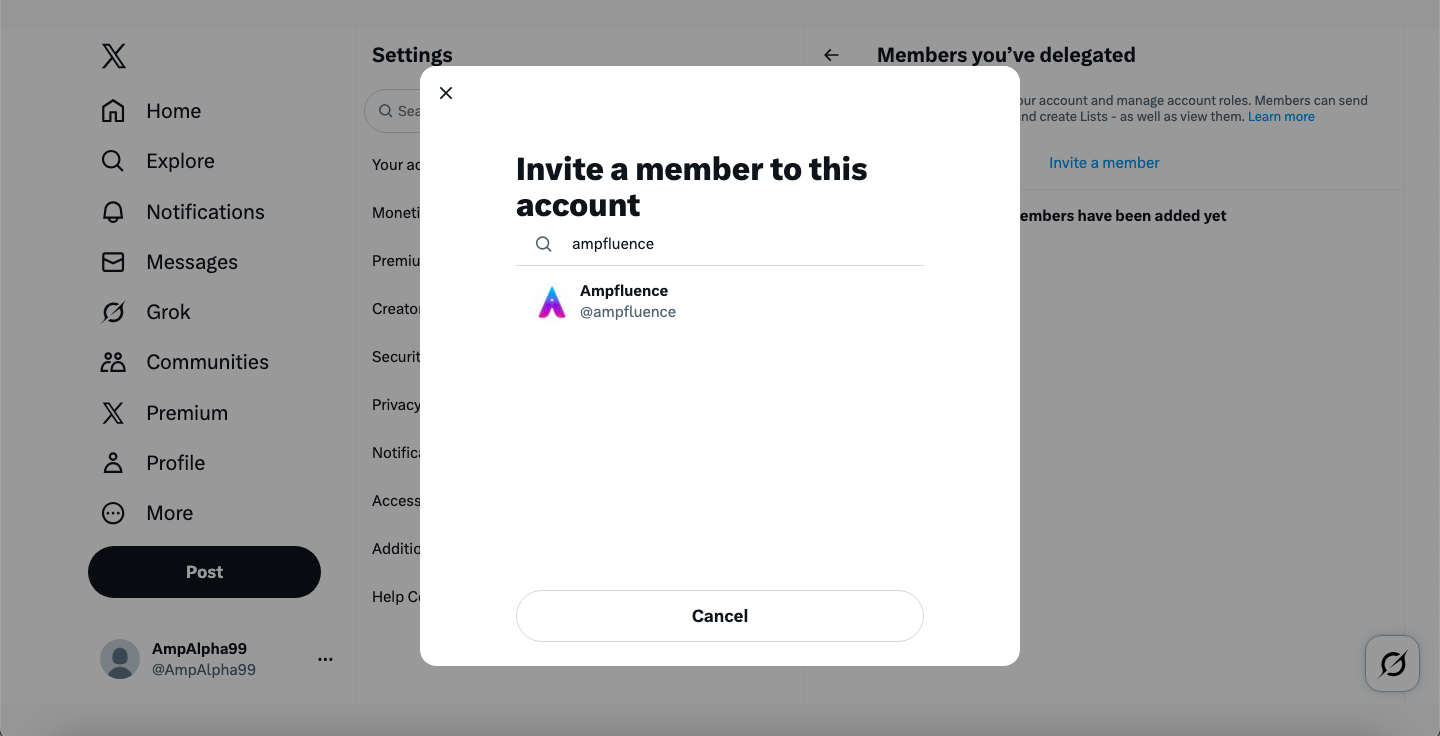Click the back arrow beside Members you've delegated
The image size is (1440, 736).
pos(831,55)
